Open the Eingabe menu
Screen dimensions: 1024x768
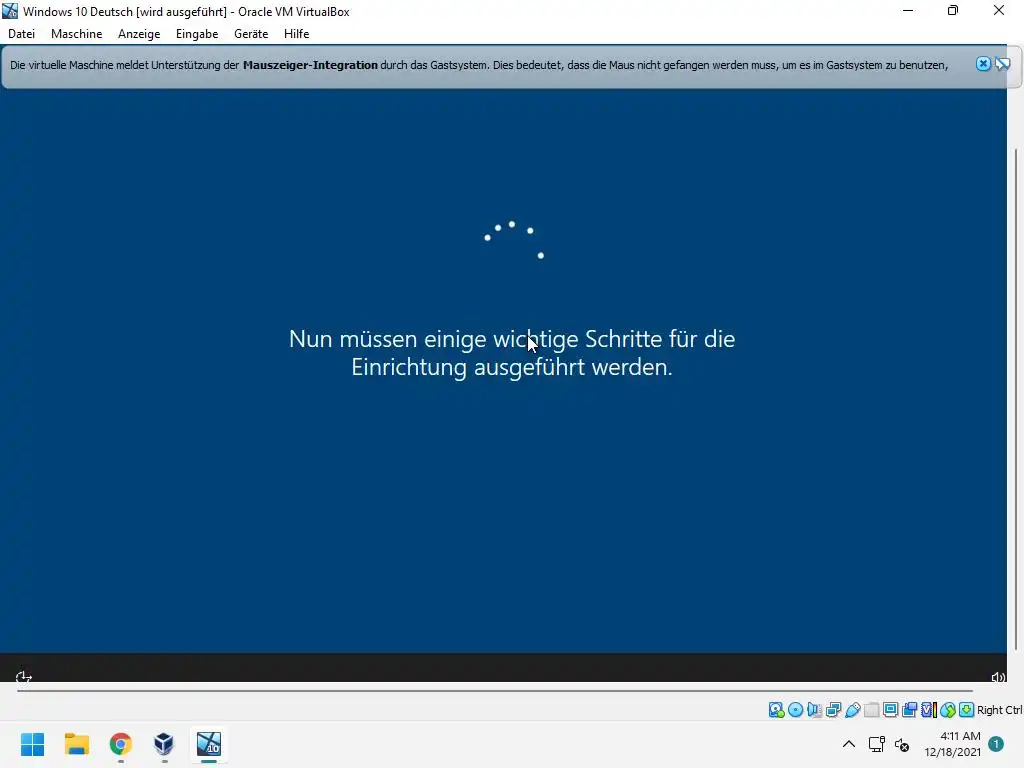[x=197, y=34]
